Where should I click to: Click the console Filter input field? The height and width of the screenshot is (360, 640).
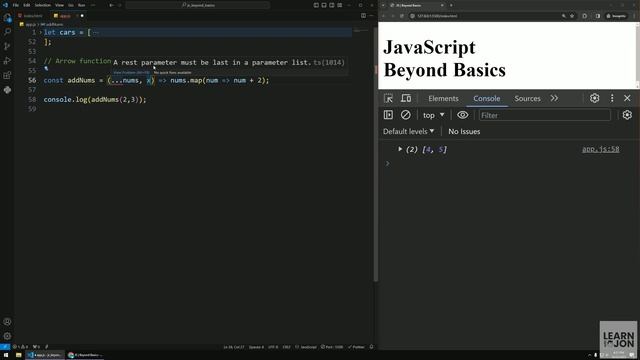pos(544,115)
